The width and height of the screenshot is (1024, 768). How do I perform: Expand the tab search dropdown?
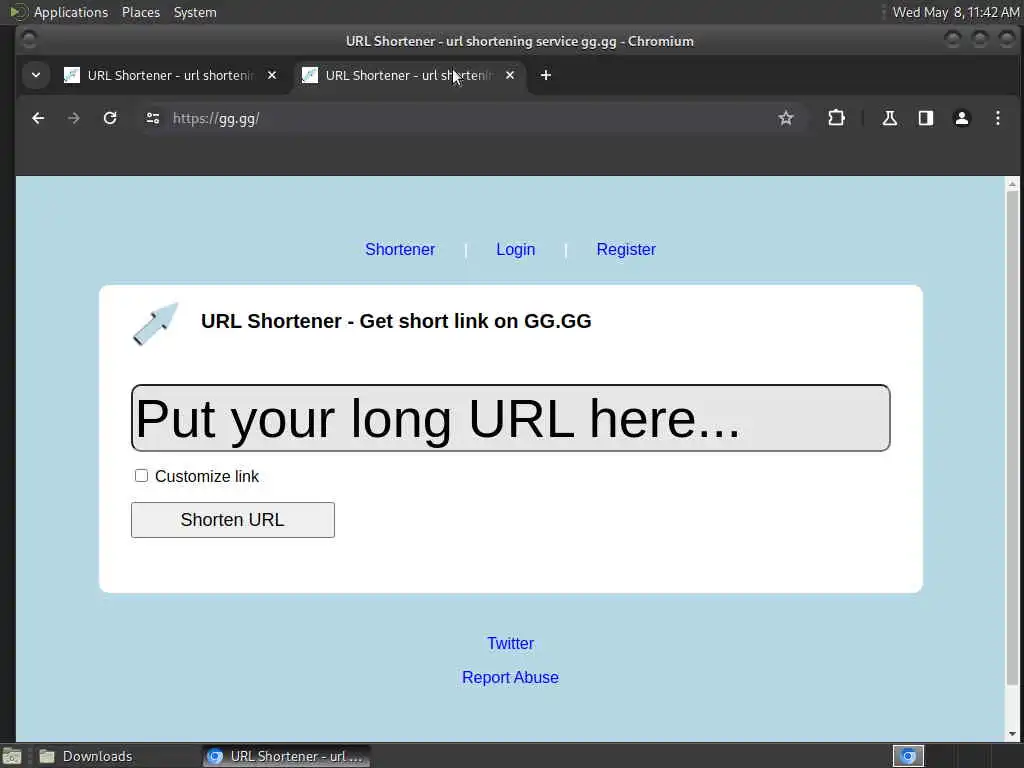click(x=36, y=75)
